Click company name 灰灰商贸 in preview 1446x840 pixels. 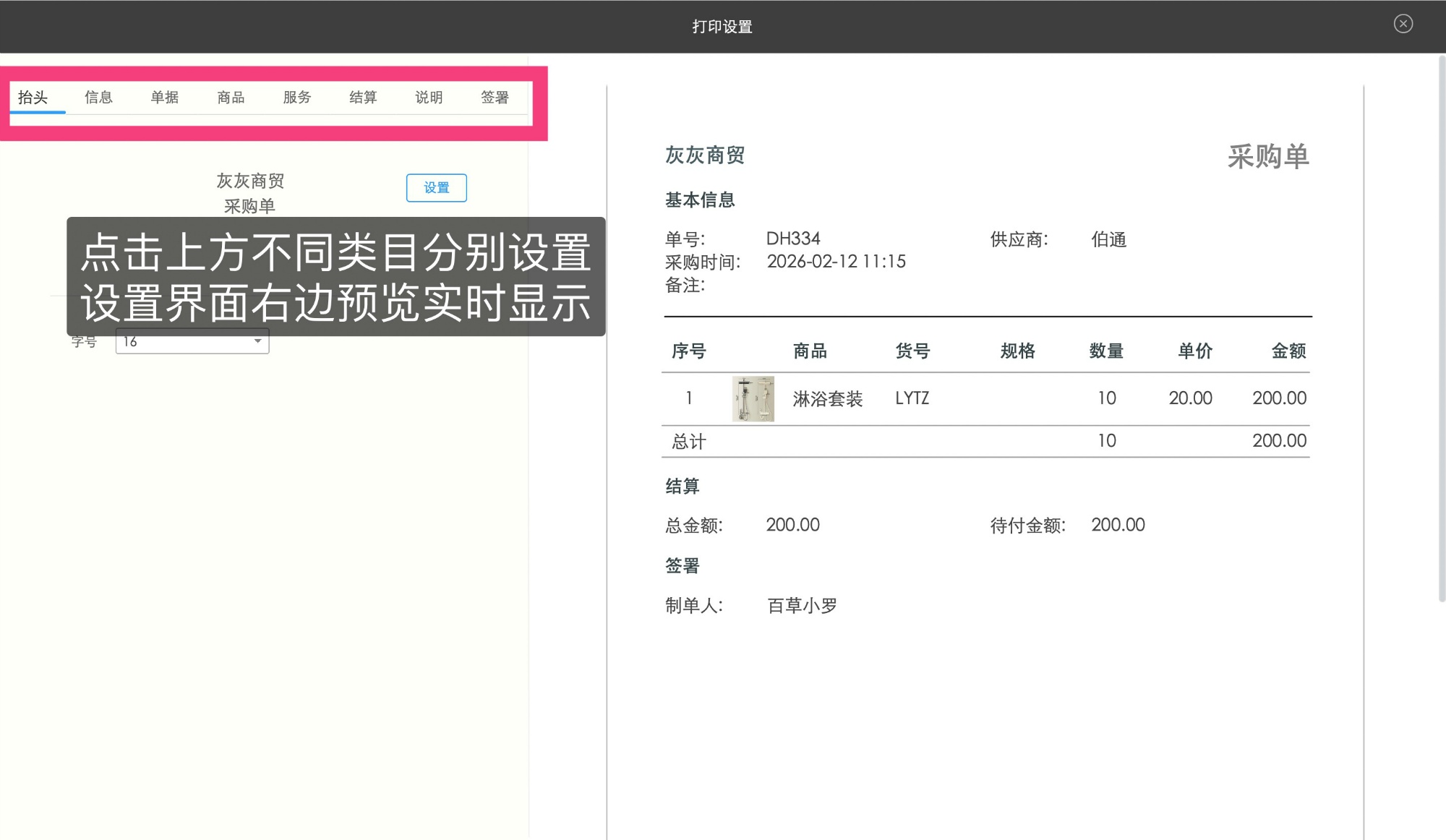point(706,155)
